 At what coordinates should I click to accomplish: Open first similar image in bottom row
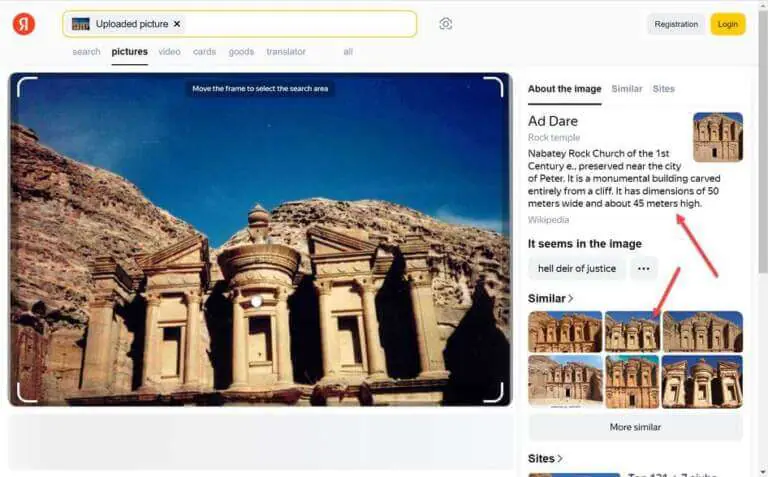point(565,382)
